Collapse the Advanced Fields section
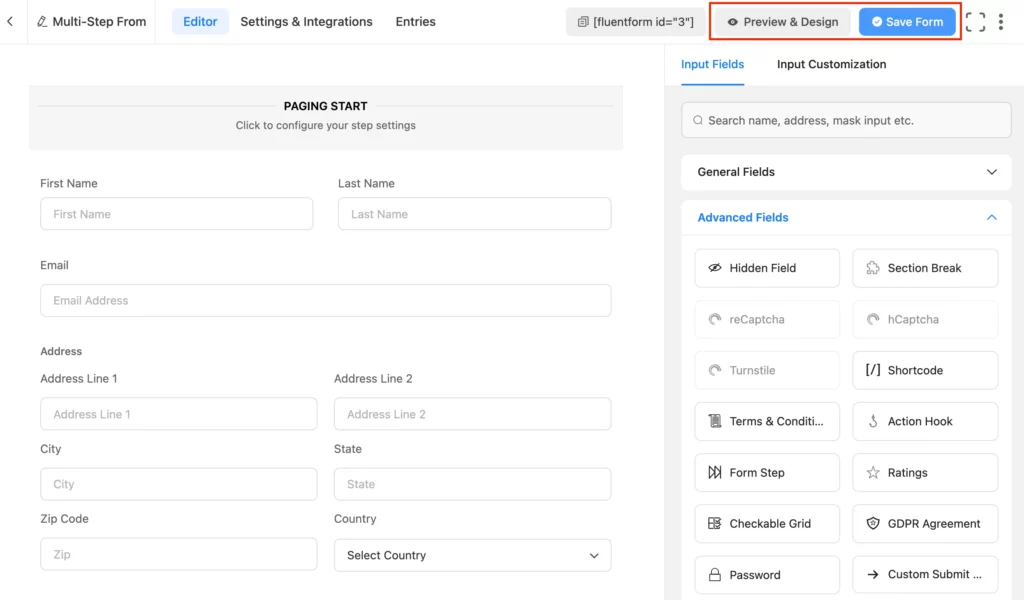1024x600 pixels. click(992, 217)
